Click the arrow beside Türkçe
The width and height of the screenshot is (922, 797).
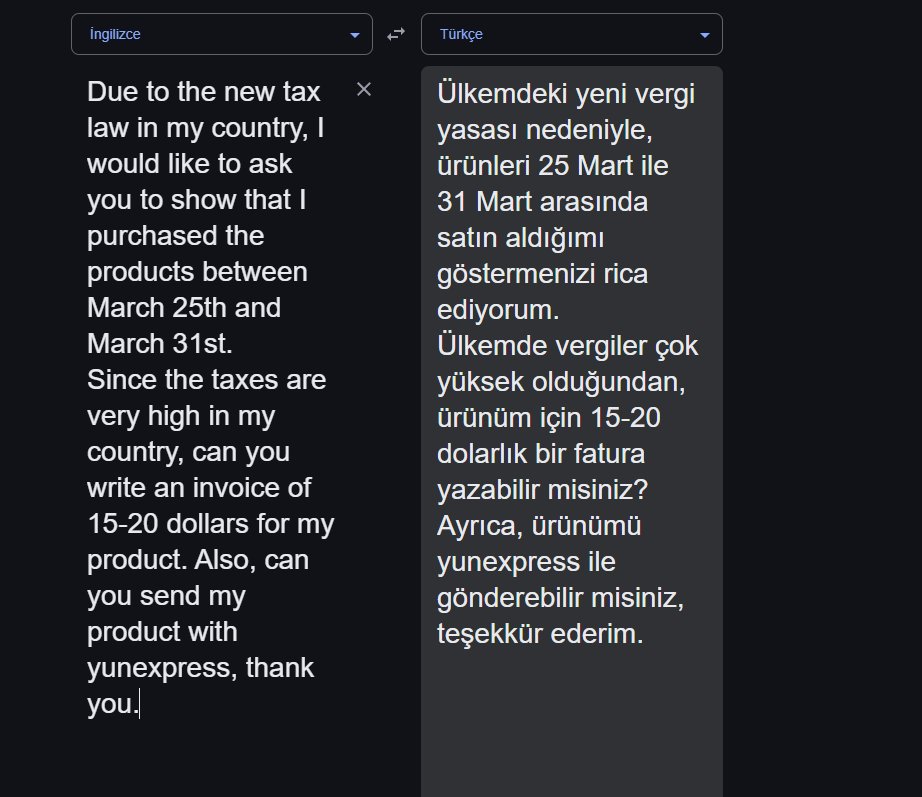tap(705, 35)
